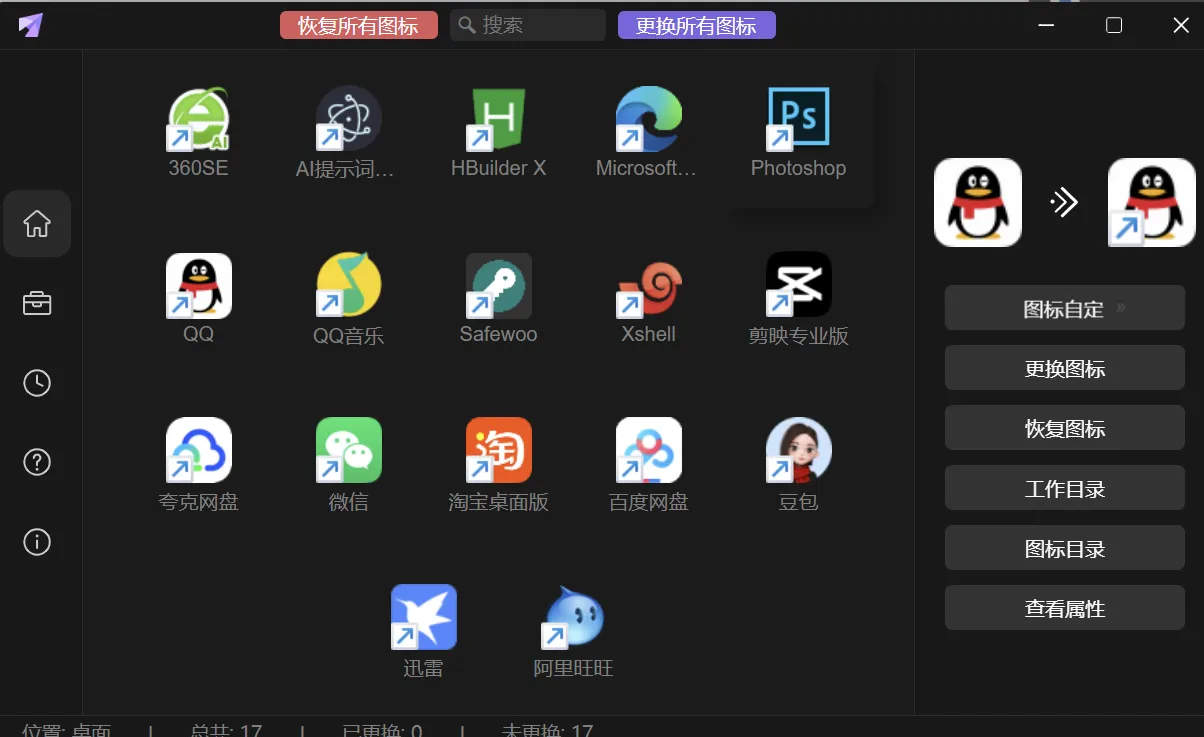Open the home panel in the sidebar
The width and height of the screenshot is (1204, 737).
(37, 223)
